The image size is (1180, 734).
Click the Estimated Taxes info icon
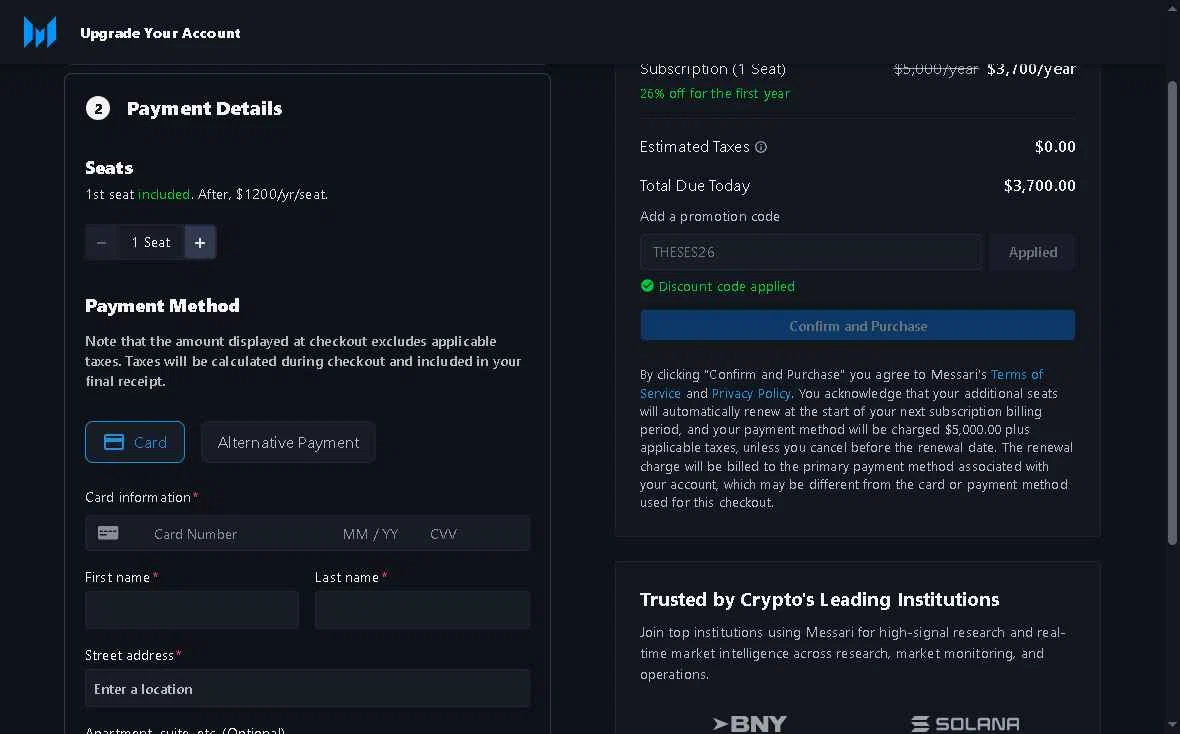coord(761,147)
